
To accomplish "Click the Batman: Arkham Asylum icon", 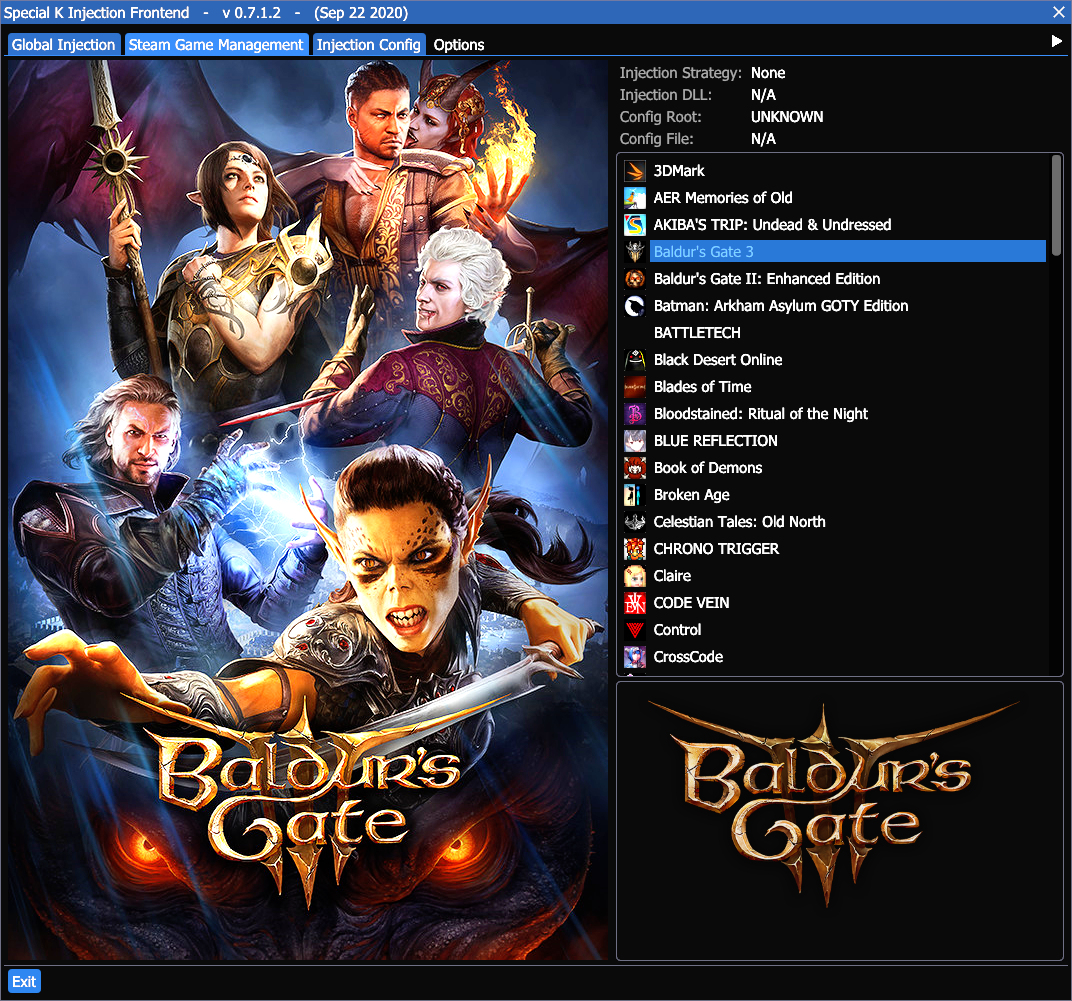I will pyautogui.click(x=634, y=306).
